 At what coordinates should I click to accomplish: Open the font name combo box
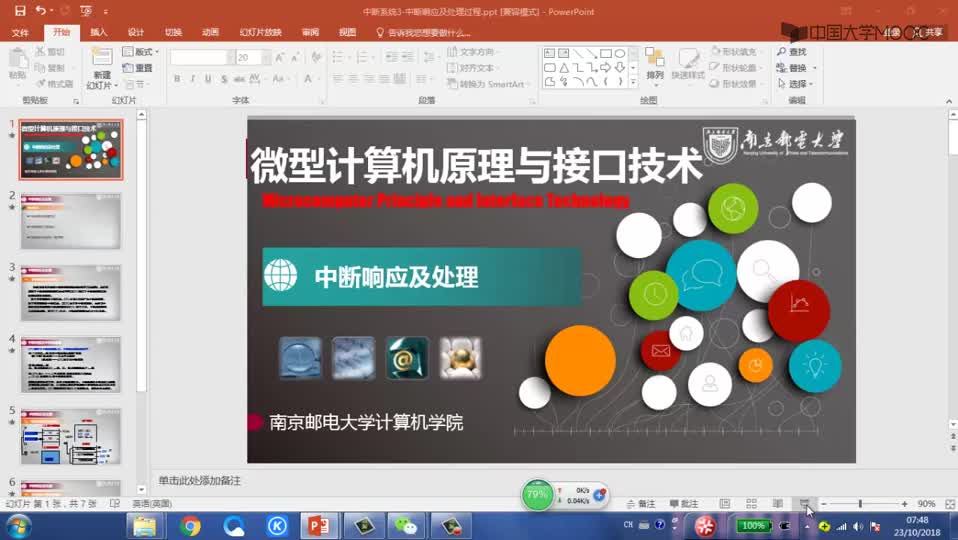pyautogui.click(x=202, y=57)
